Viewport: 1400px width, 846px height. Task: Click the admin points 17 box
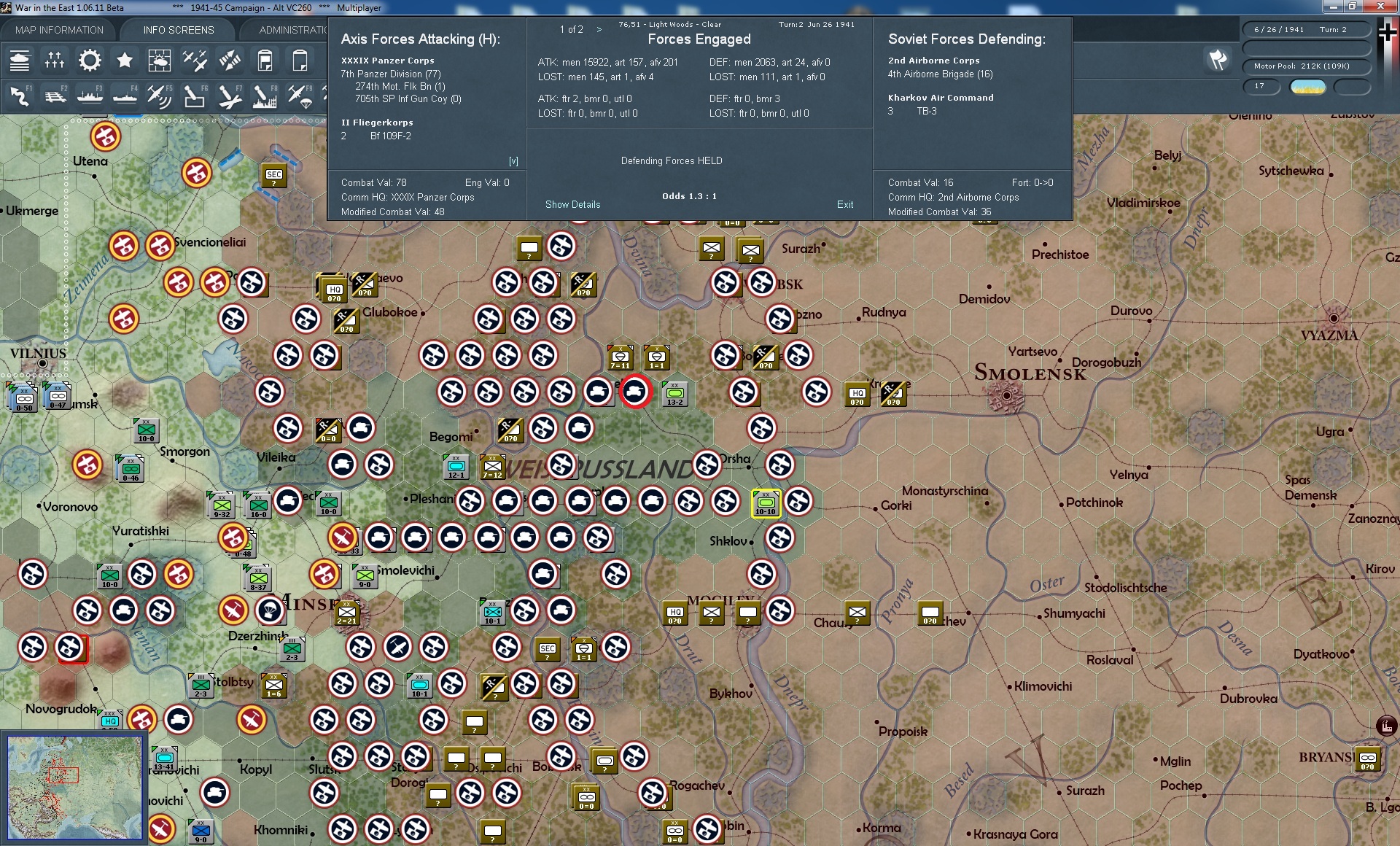click(1261, 87)
